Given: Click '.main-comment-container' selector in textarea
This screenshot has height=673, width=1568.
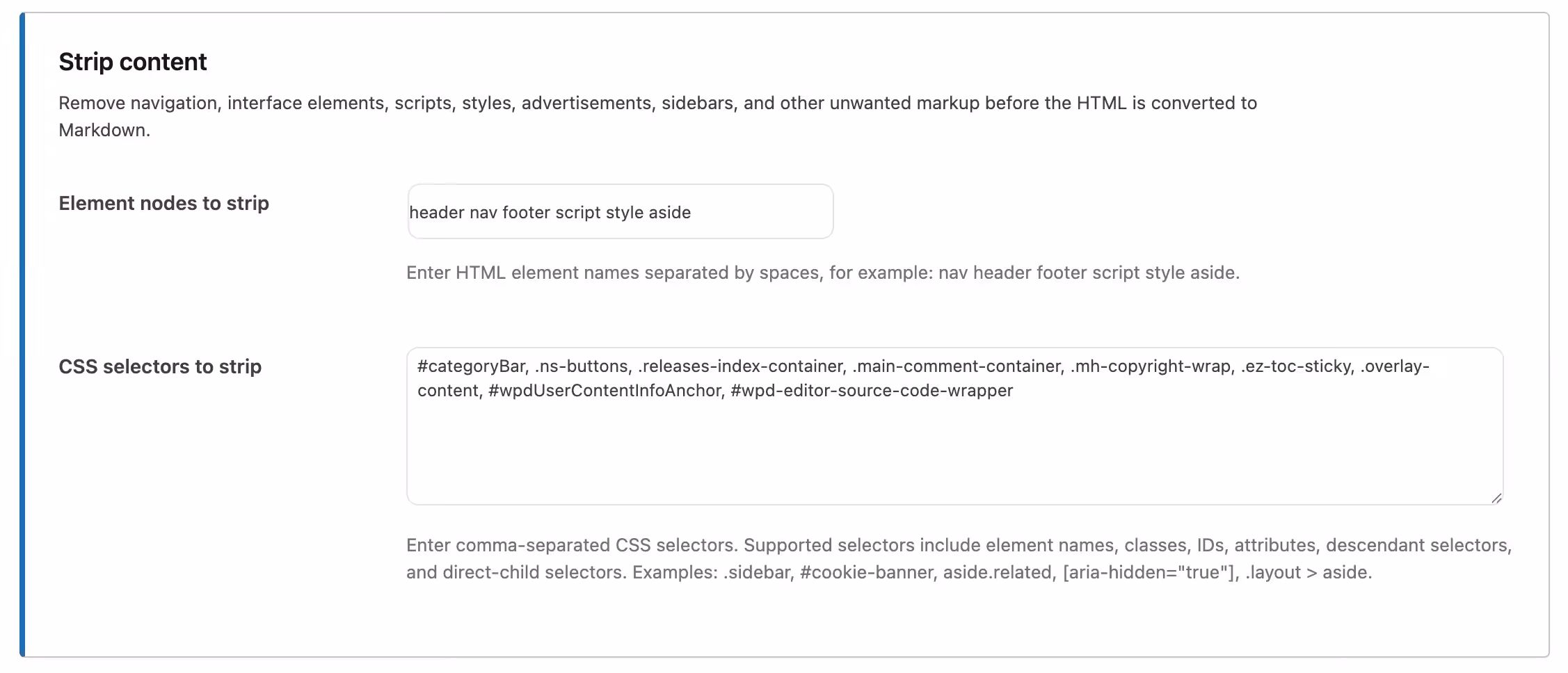Looking at the screenshot, I should tap(958, 366).
